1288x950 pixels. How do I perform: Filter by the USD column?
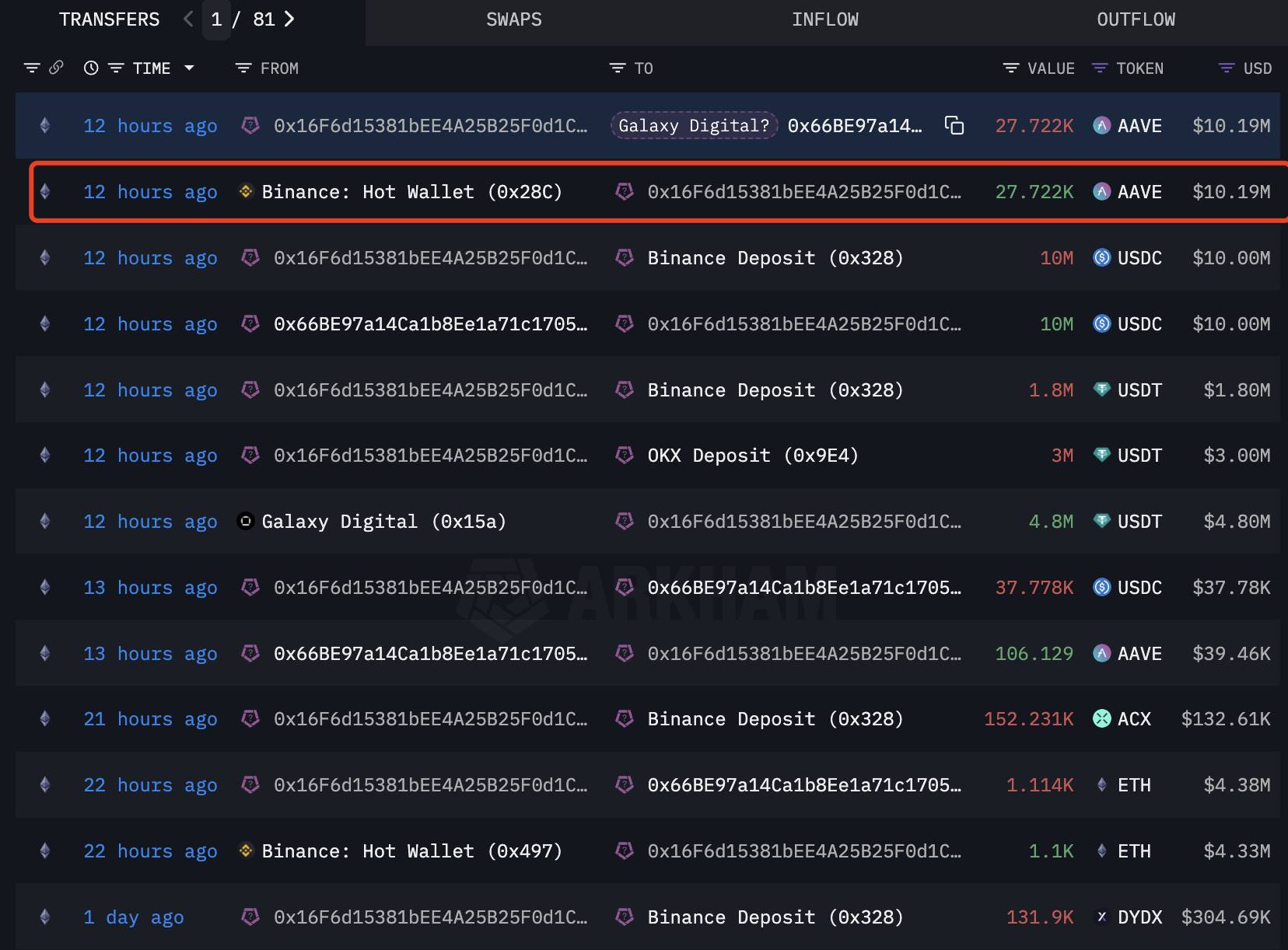click(x=1227, y=68)
